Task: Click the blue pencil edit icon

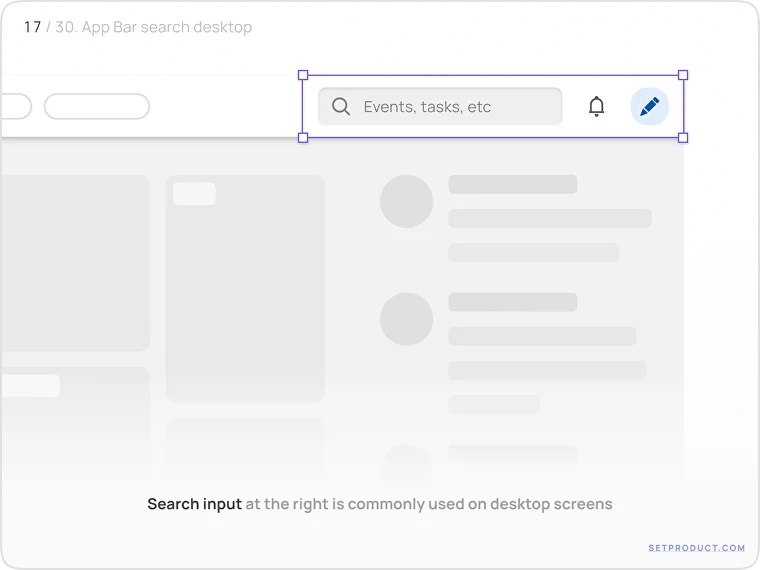Action: click(649, 106)
